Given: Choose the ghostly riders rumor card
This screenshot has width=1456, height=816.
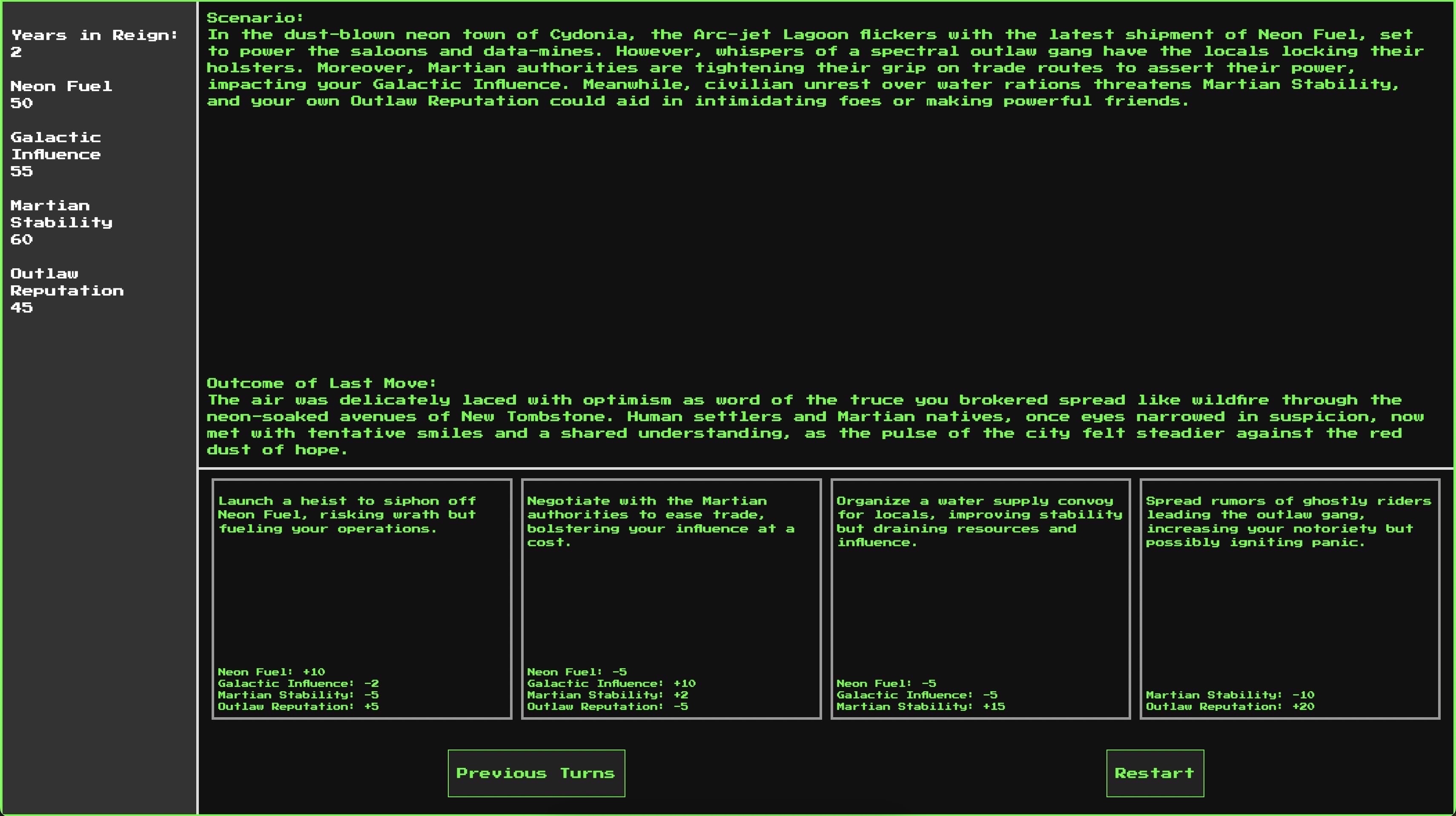Looking at the screenshot, I should [1289, 598].
